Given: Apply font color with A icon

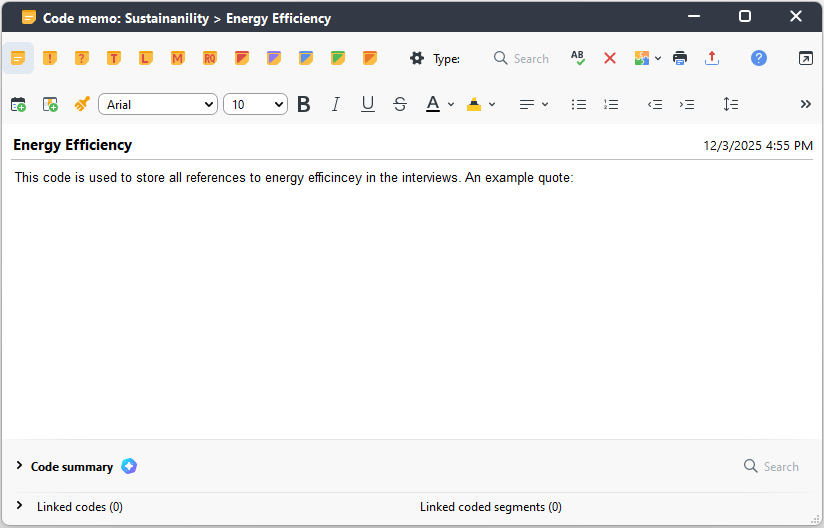Looking at the screenshot, I should coord(432,104).
